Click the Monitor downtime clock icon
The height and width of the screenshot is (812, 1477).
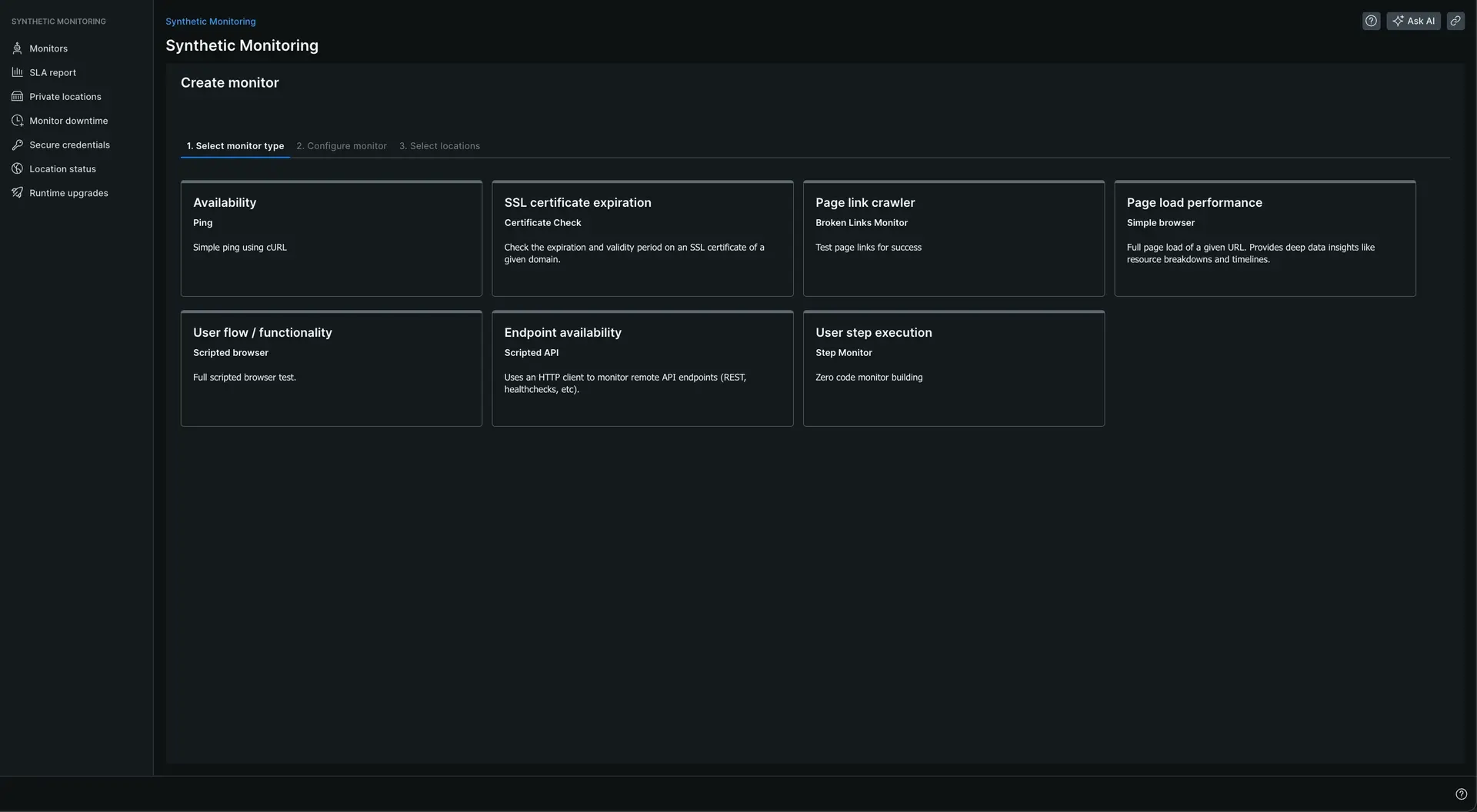[x=17, y=121]
